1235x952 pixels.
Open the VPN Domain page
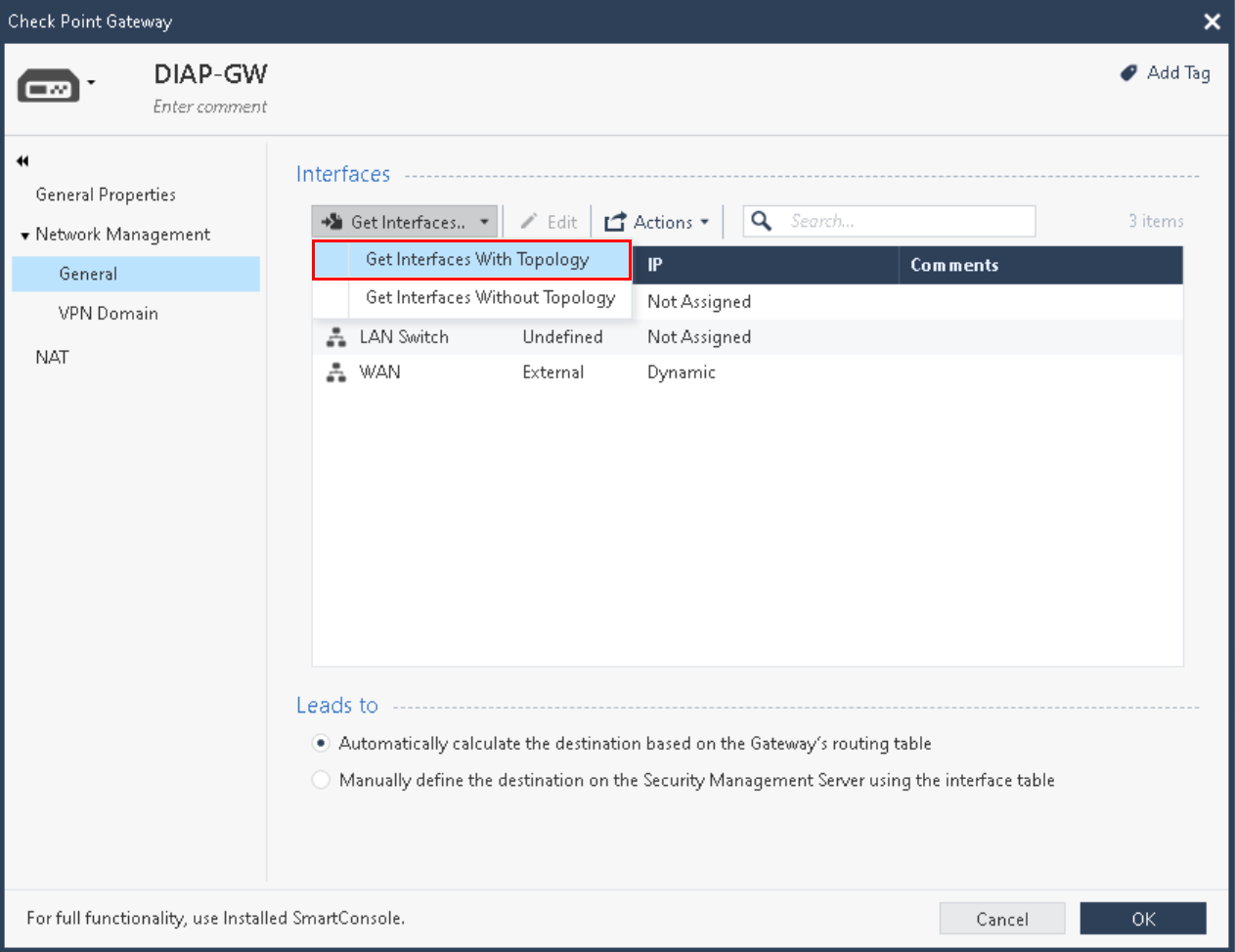(109, 314)
